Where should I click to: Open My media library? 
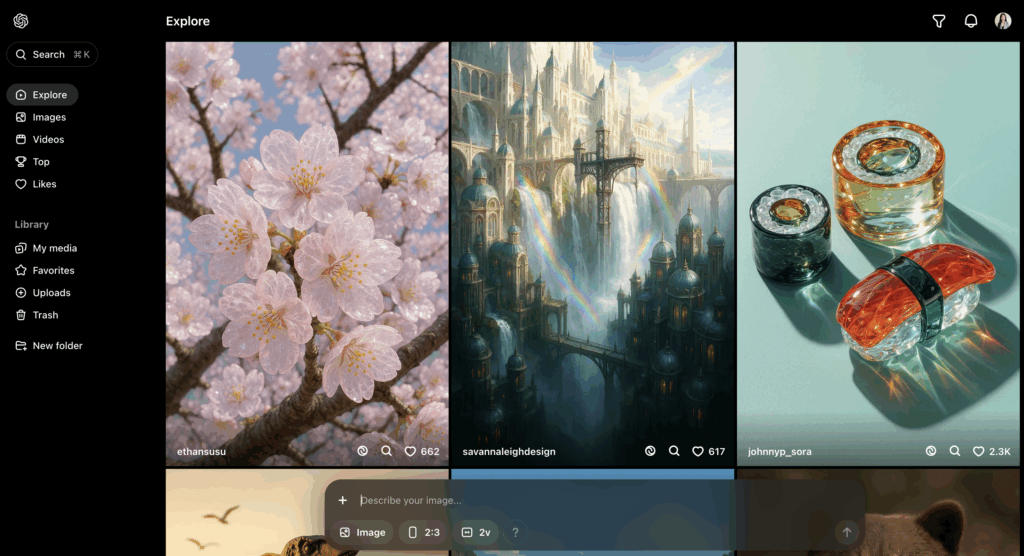(x=46, y=248)
